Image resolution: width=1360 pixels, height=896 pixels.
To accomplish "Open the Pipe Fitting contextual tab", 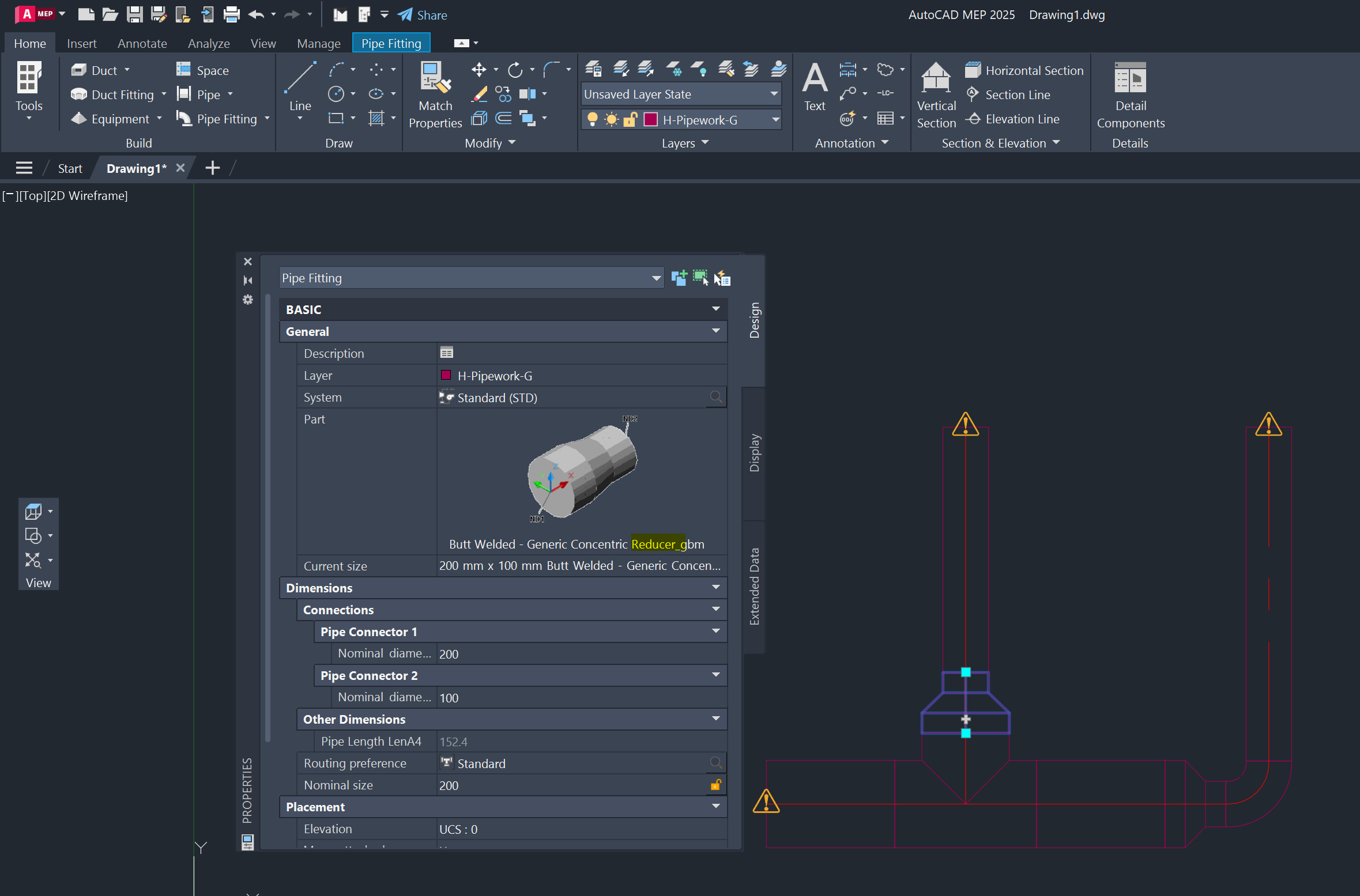I will coord(391,43).
